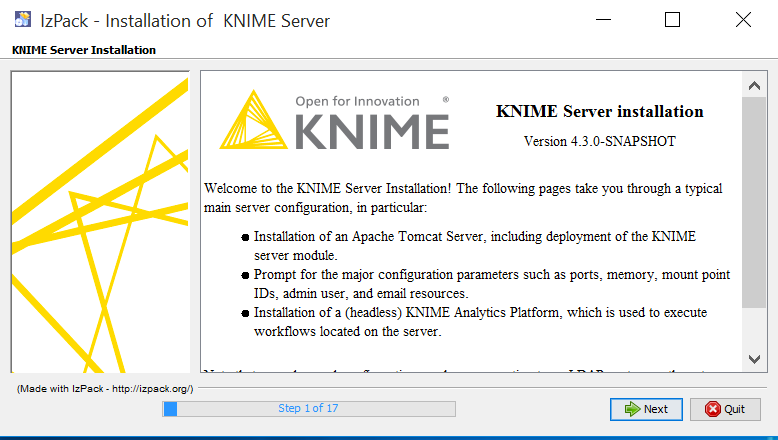
Task: Click the 'Made with IzPack' footer text
Action: (105, 389)
